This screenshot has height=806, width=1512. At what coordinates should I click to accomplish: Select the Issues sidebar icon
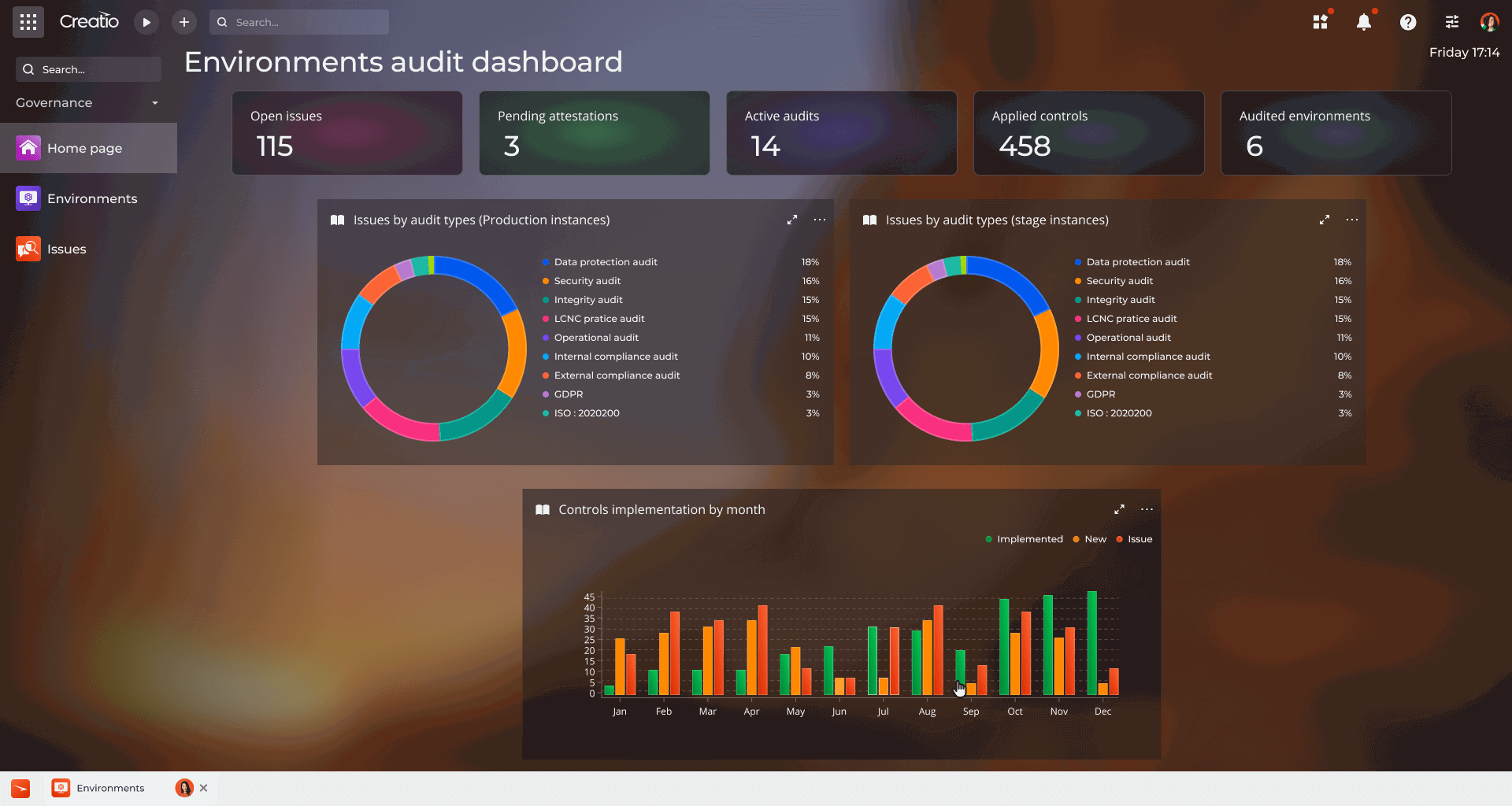28,249
